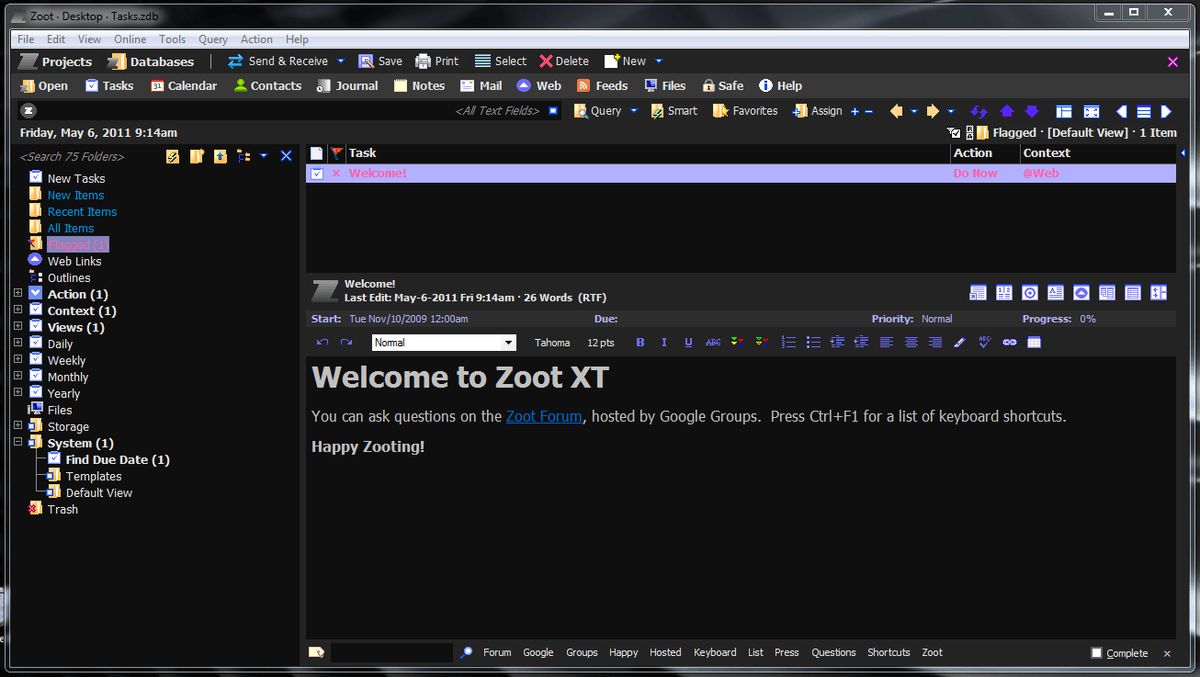Open the Smart search icon
This screenshot has height=677, width=1200.
[x=673, y=110]
